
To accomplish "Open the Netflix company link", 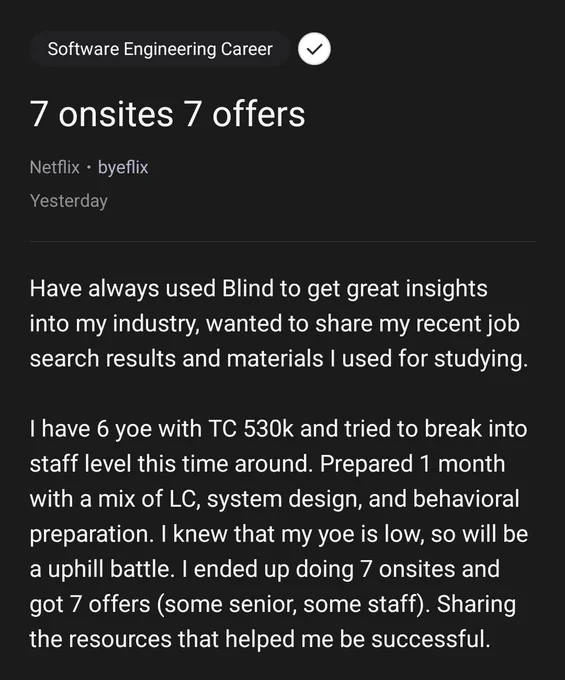I will [x=55, y=167].
